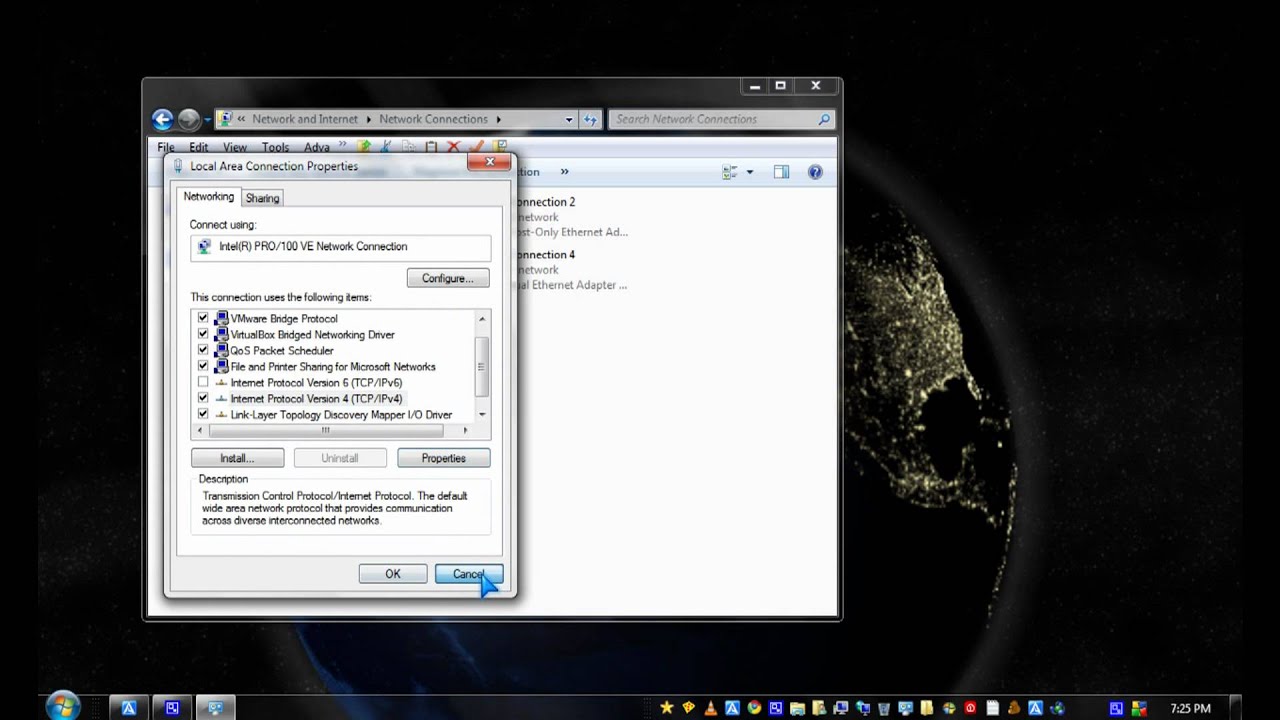
Task: Open the change-view dropdown arrow
Action: [x=749, y=172]
